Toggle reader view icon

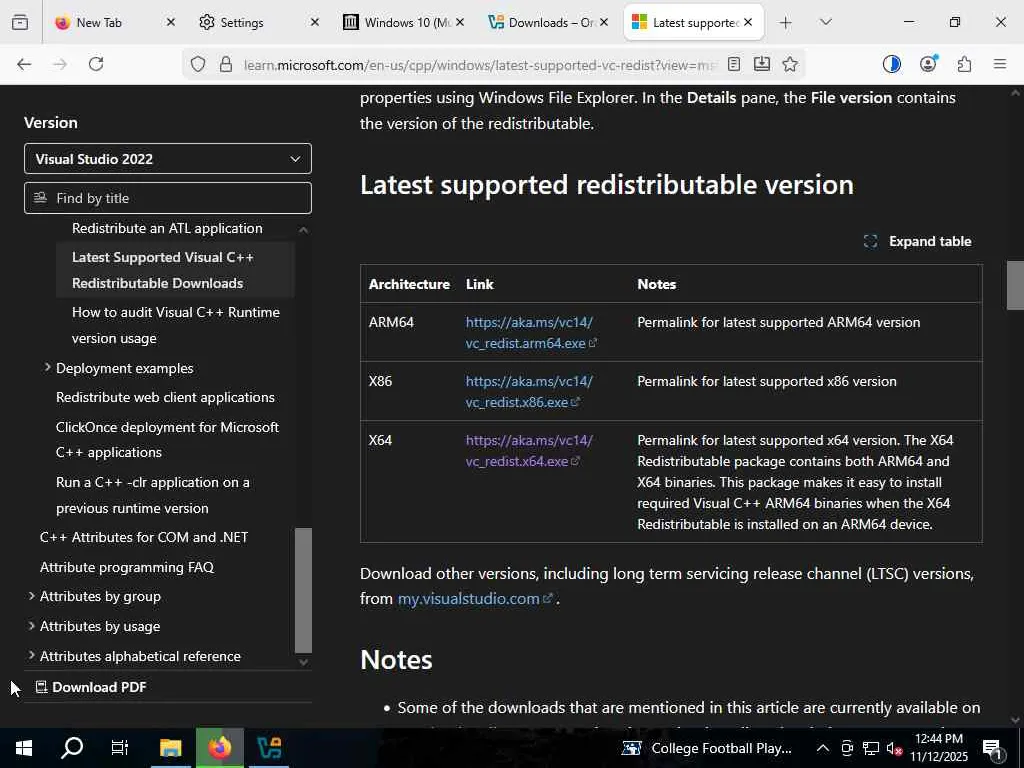pyautogui.click(x=733, y=64)
